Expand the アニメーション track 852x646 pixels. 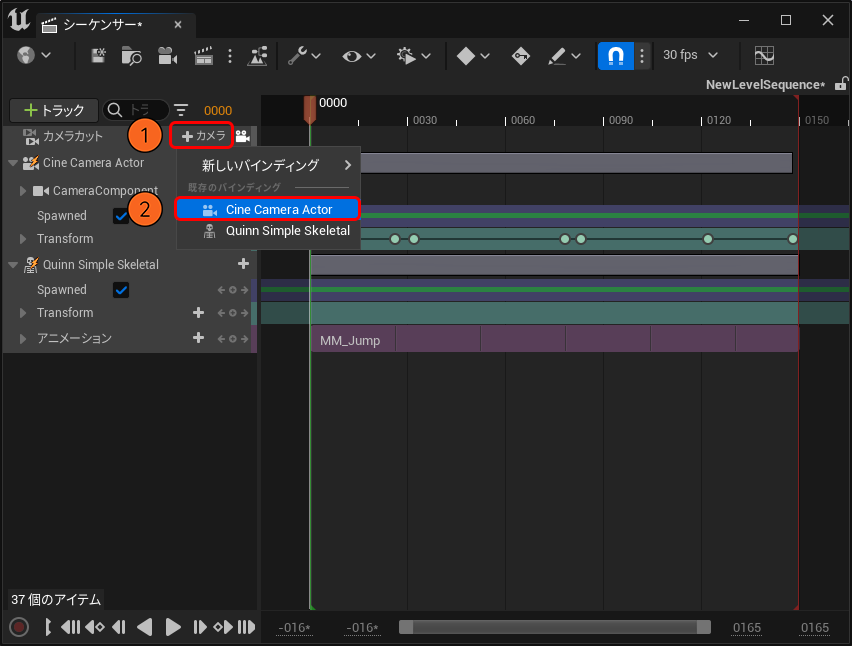(24, 339)
